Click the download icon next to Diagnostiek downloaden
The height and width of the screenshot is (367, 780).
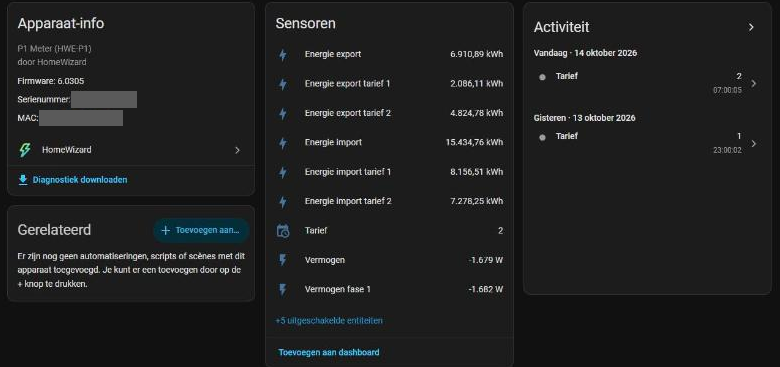click(x=23, y=180)
